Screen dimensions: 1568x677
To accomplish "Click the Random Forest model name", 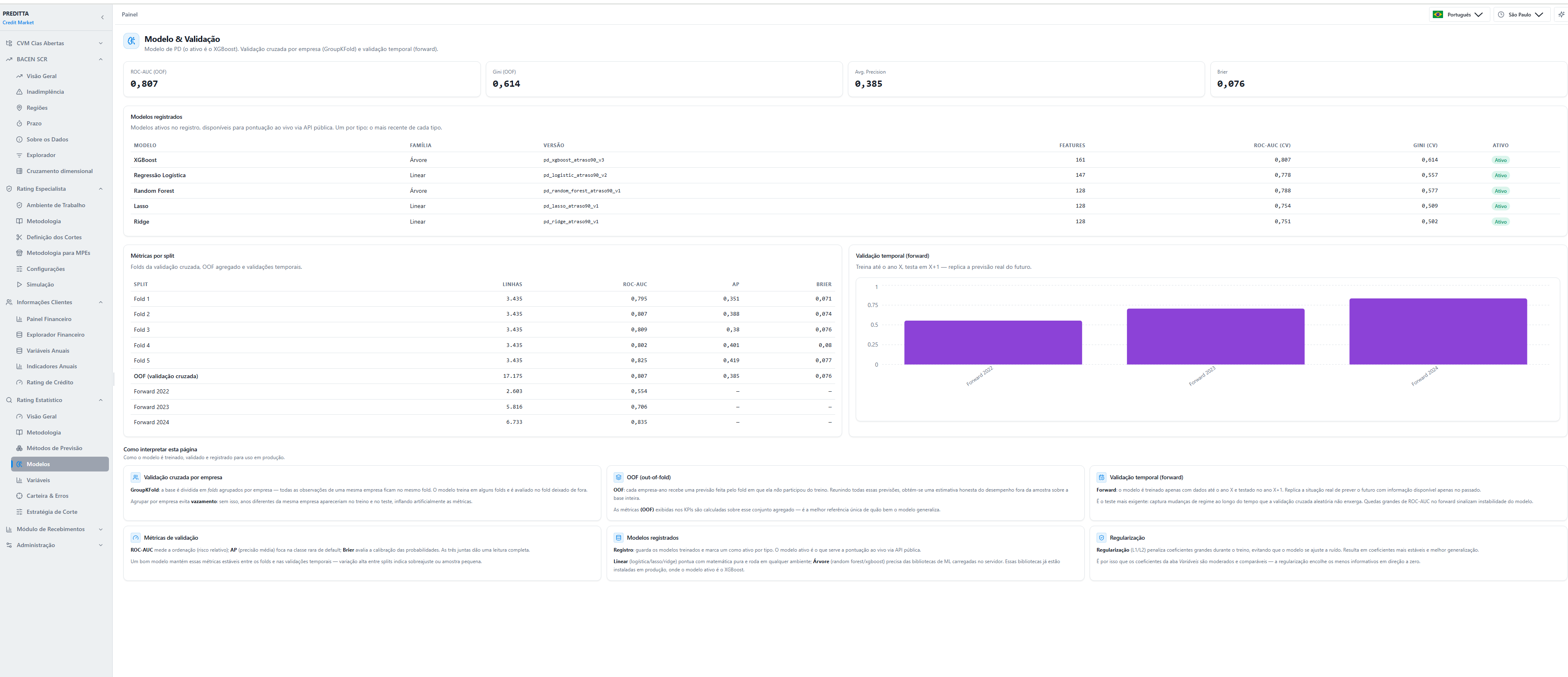I will click(154, 191).
